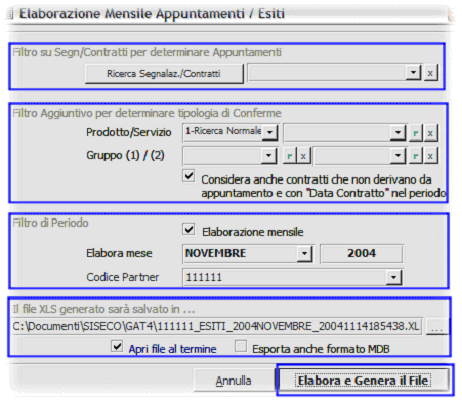
Task: Browse for XLS save path with ... button
Action: point(436,326)
